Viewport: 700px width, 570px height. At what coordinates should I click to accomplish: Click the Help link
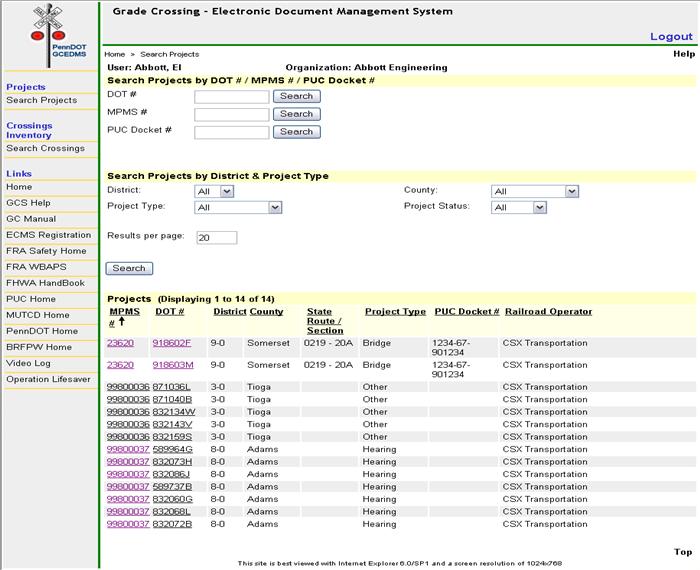[683, 54]
